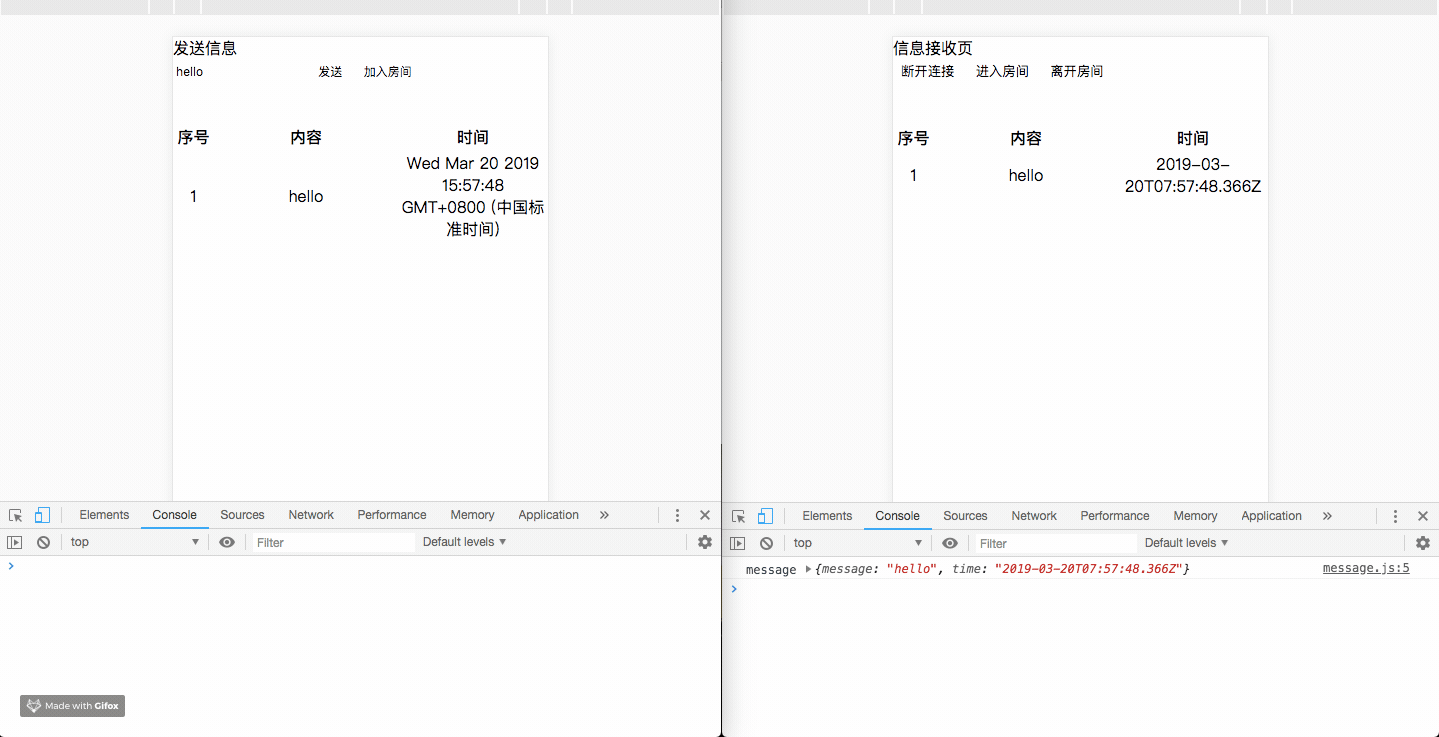Click the 信息接收页 page heading
This screenshot has width=1439, height=737.
click(932, 48)
